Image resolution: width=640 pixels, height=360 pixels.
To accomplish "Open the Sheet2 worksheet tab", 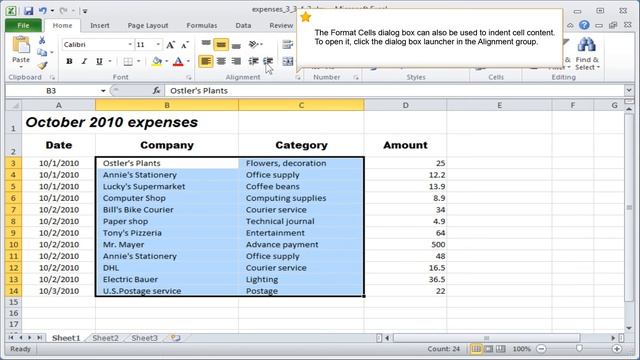I will 105,338.
